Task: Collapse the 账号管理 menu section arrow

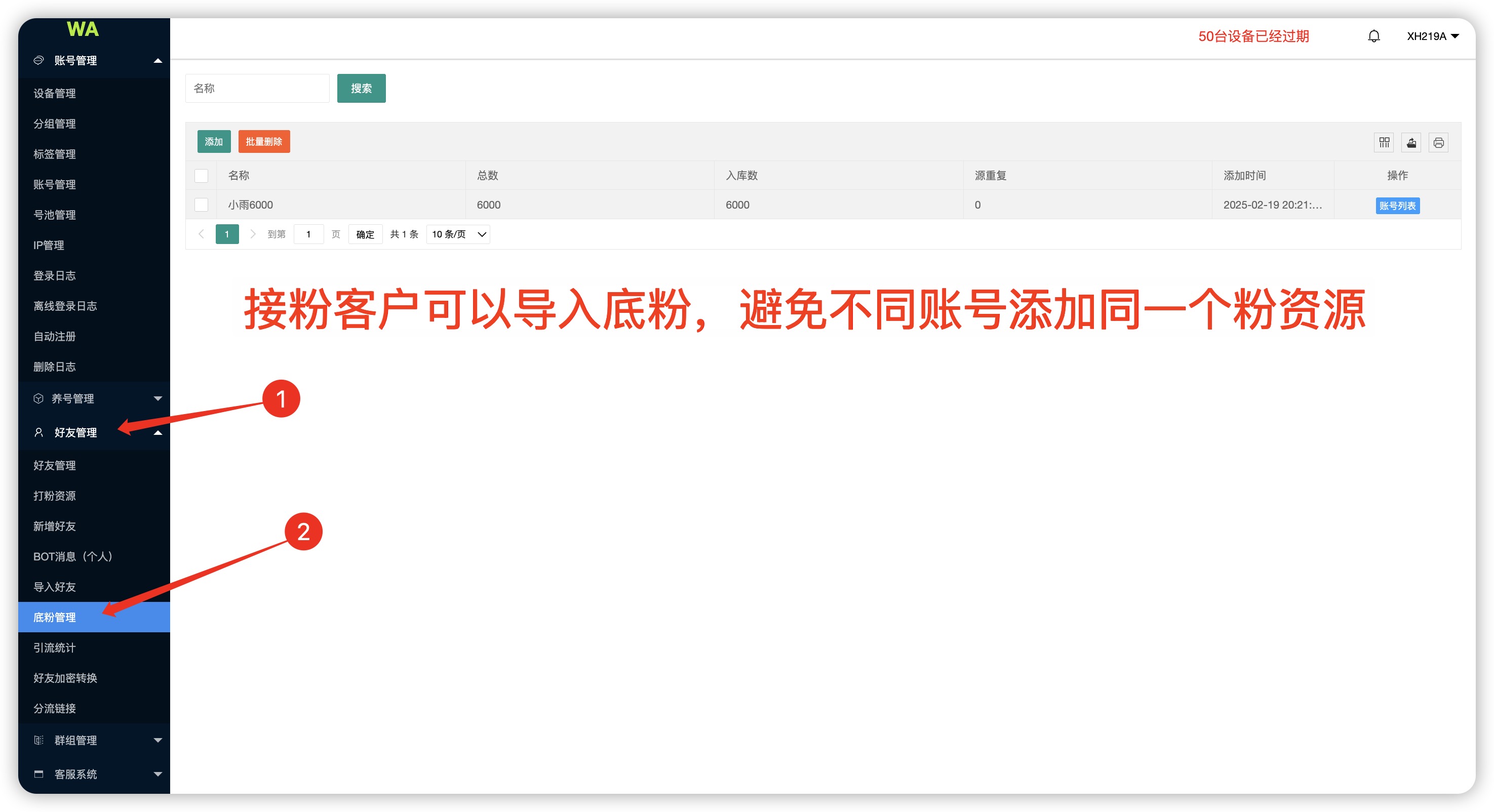Action: (158, 61)
